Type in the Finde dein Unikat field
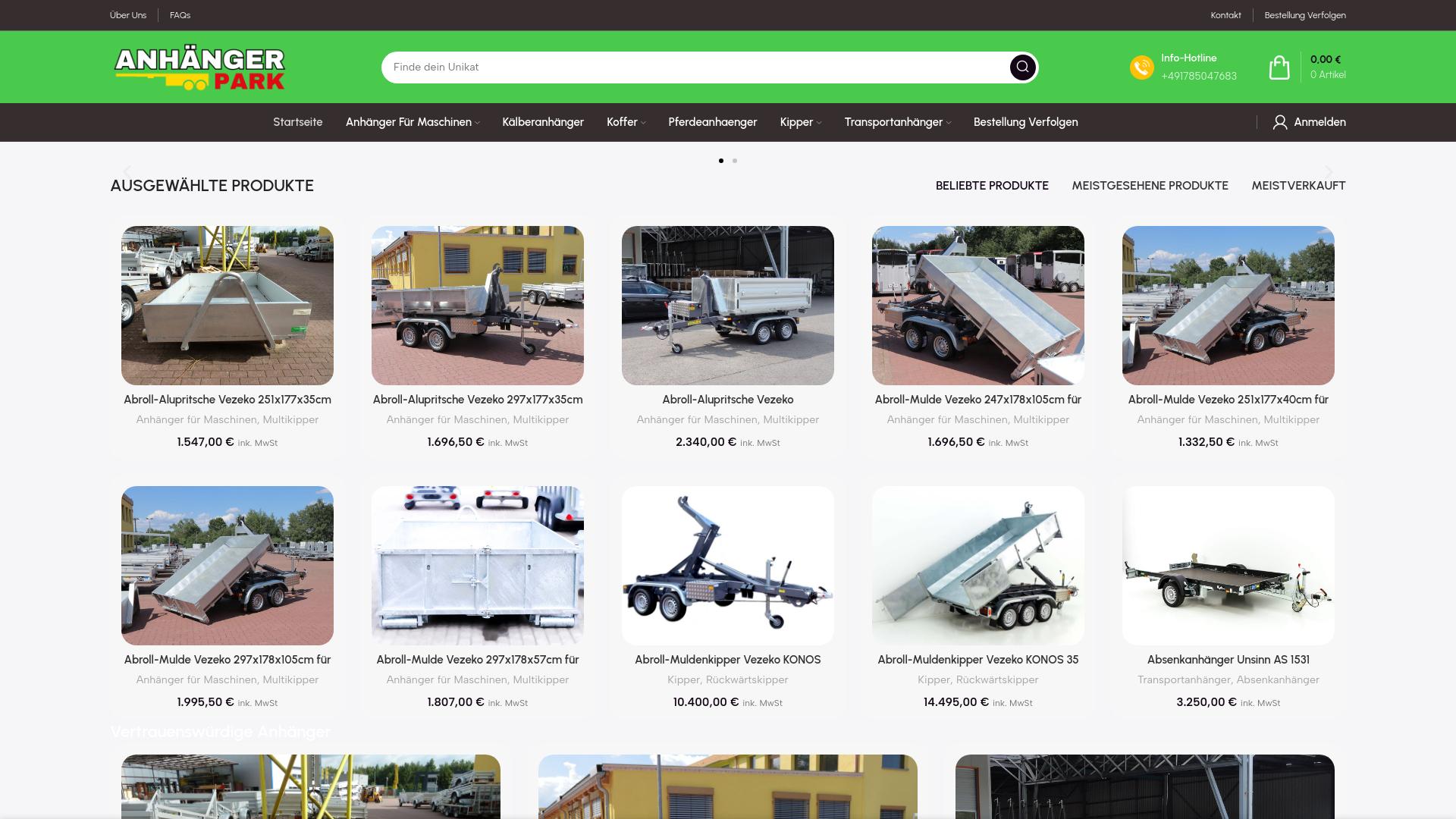Screen dimensions: 1456x819 pyautogui.click(x=694, y=67)
